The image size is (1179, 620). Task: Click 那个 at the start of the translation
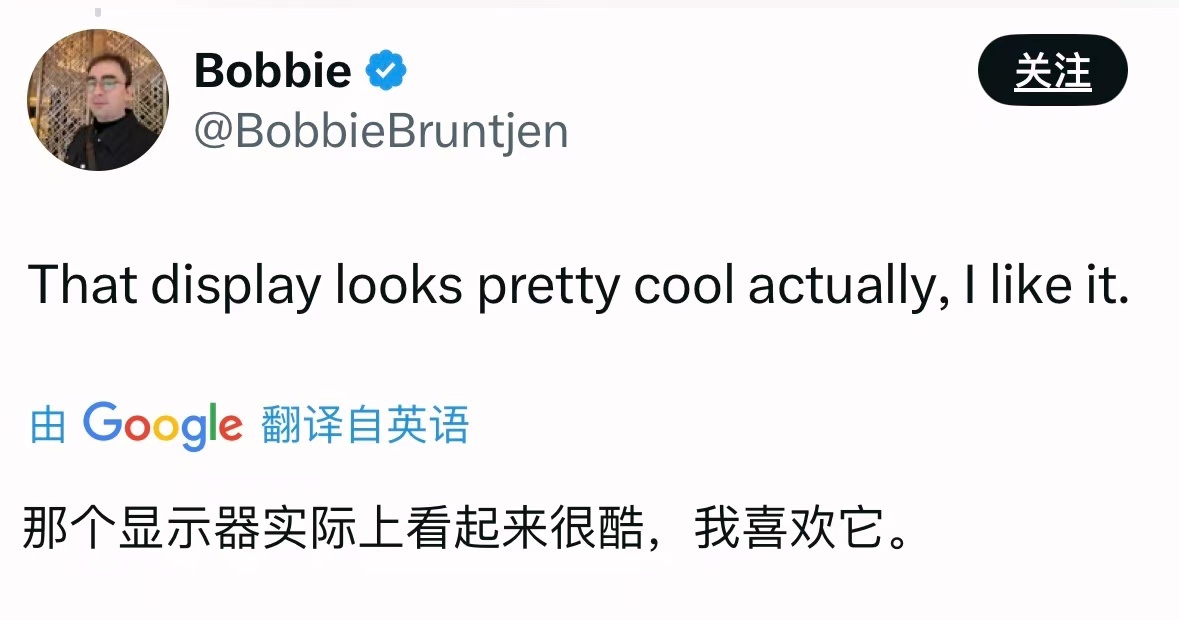[x=69, y=528]
